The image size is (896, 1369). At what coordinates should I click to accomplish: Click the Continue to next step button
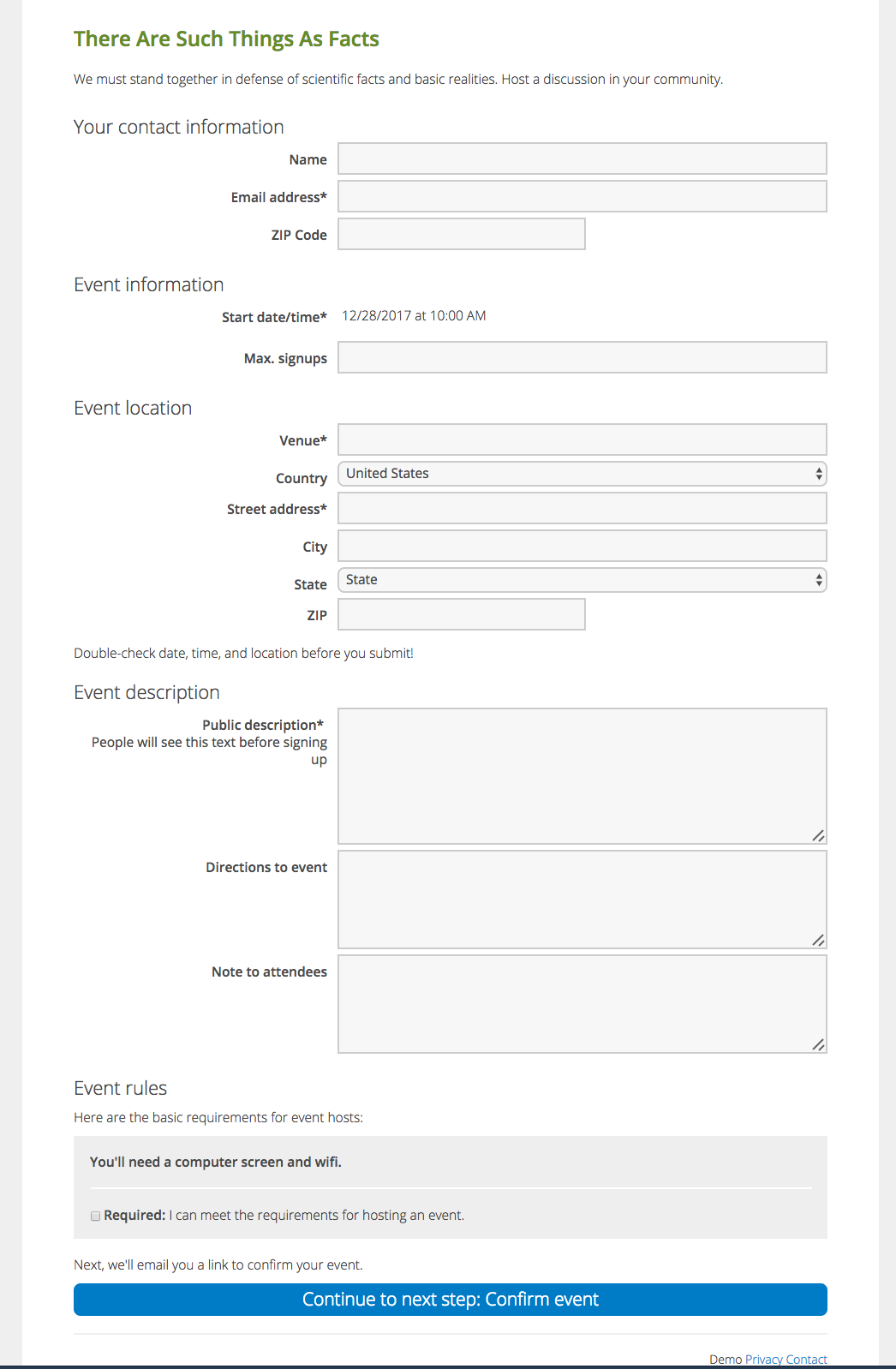451,1300
